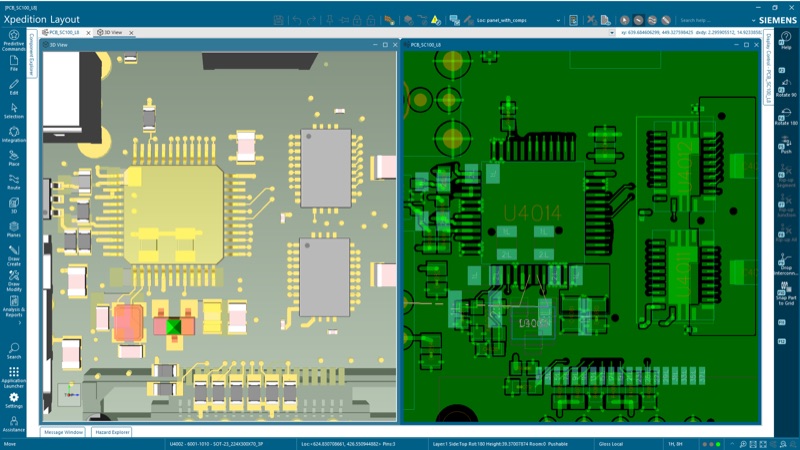Viewport: 800px width, 450px height.
Task: Open the Message Window tab
Action: [63, 432]
